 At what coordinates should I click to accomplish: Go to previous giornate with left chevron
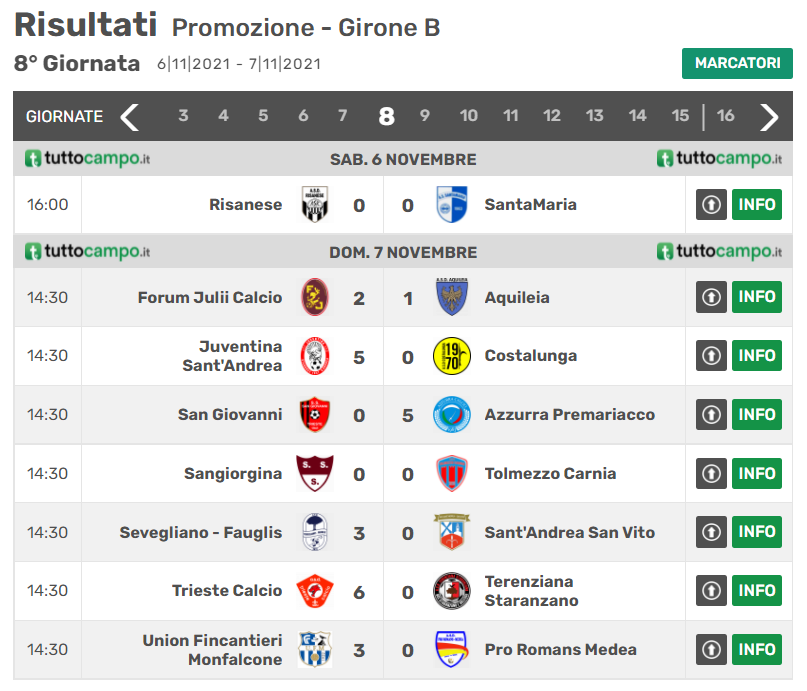[130, 116]
